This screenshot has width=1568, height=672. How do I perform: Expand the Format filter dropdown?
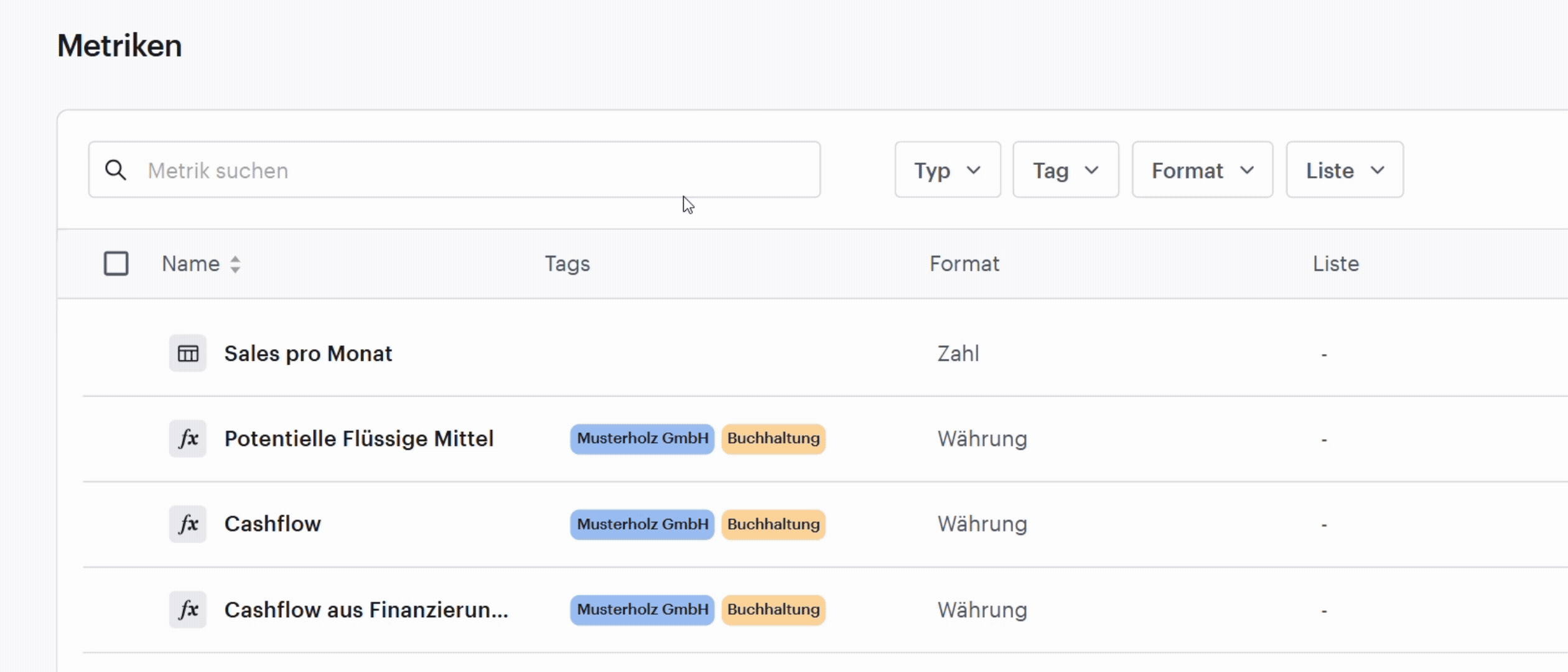tap(1202, 170)
